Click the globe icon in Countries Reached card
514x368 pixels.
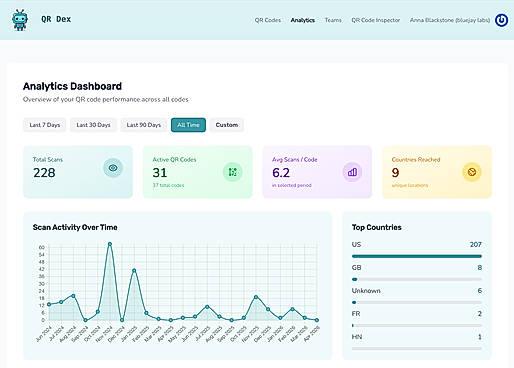(x=472, y=172)
